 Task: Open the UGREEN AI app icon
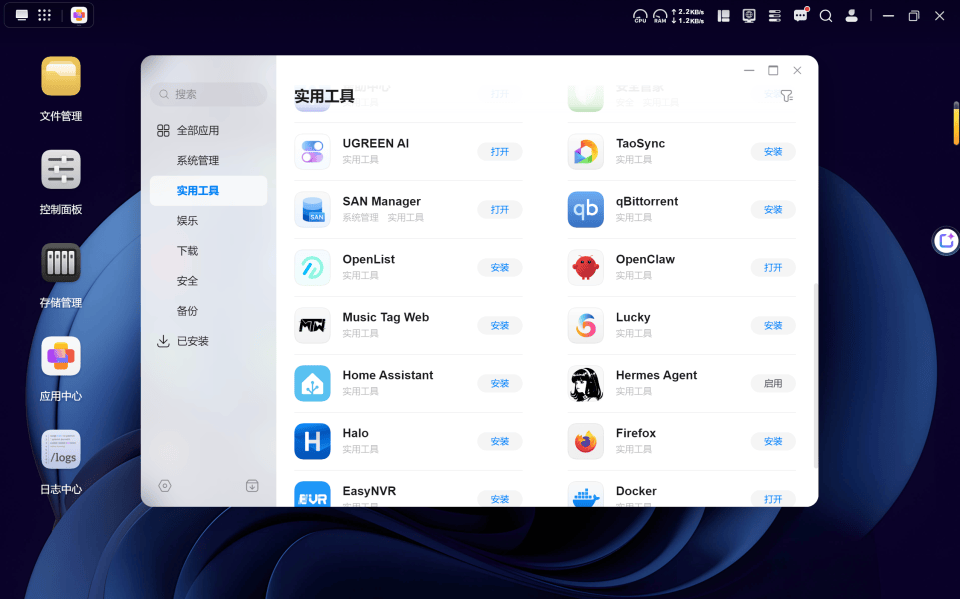tap(312, 152)
